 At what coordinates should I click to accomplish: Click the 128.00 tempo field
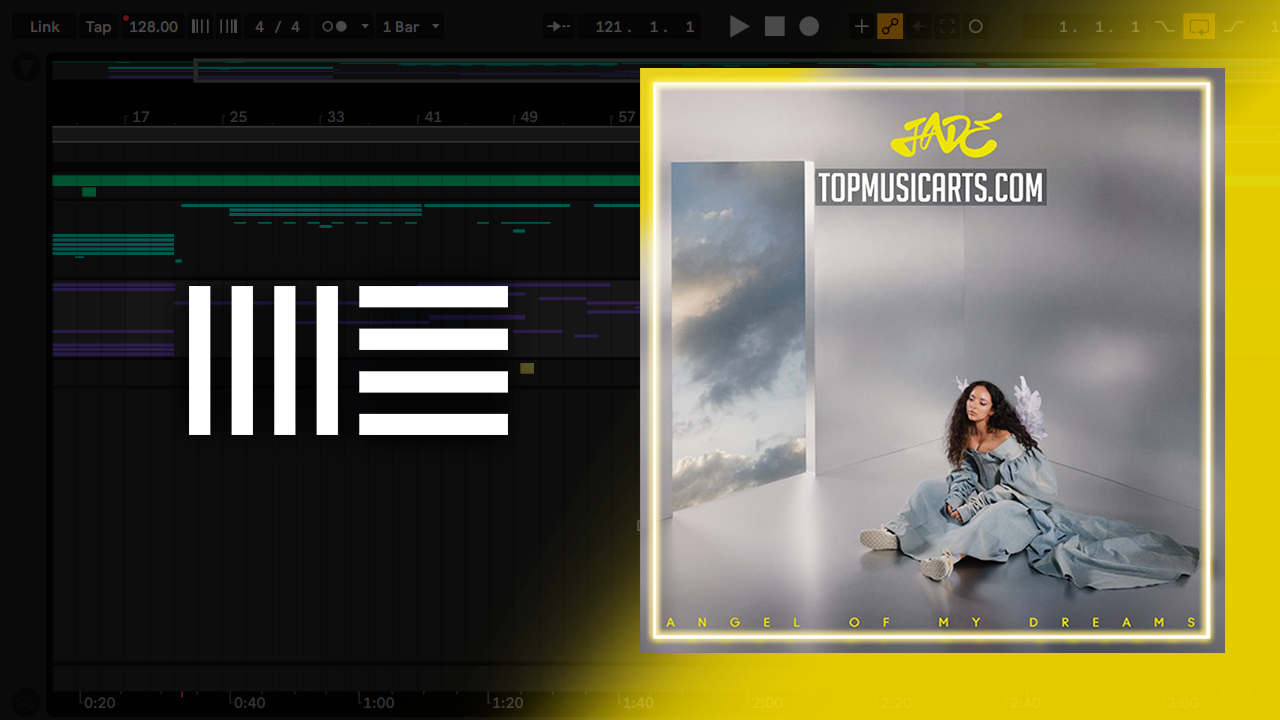(x=153, y=27)
